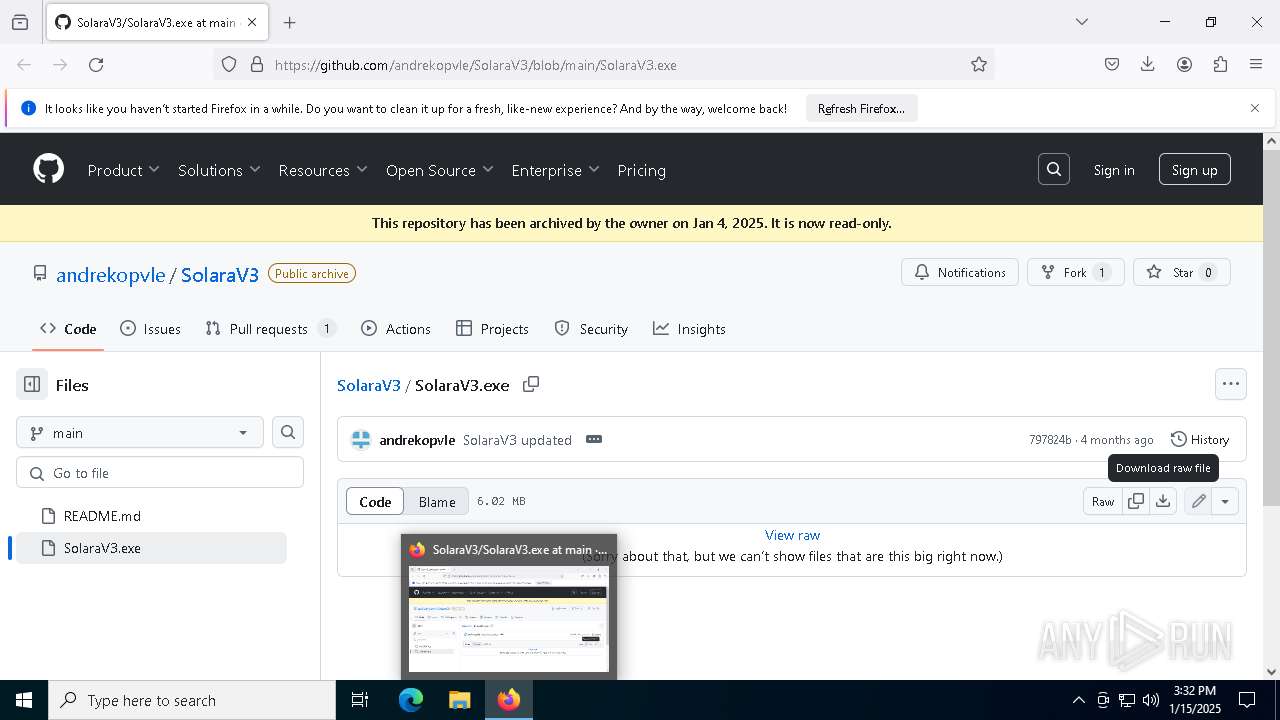Open the Insights tab
This screenshot has width=1280, height=720.
coord(689,328)
